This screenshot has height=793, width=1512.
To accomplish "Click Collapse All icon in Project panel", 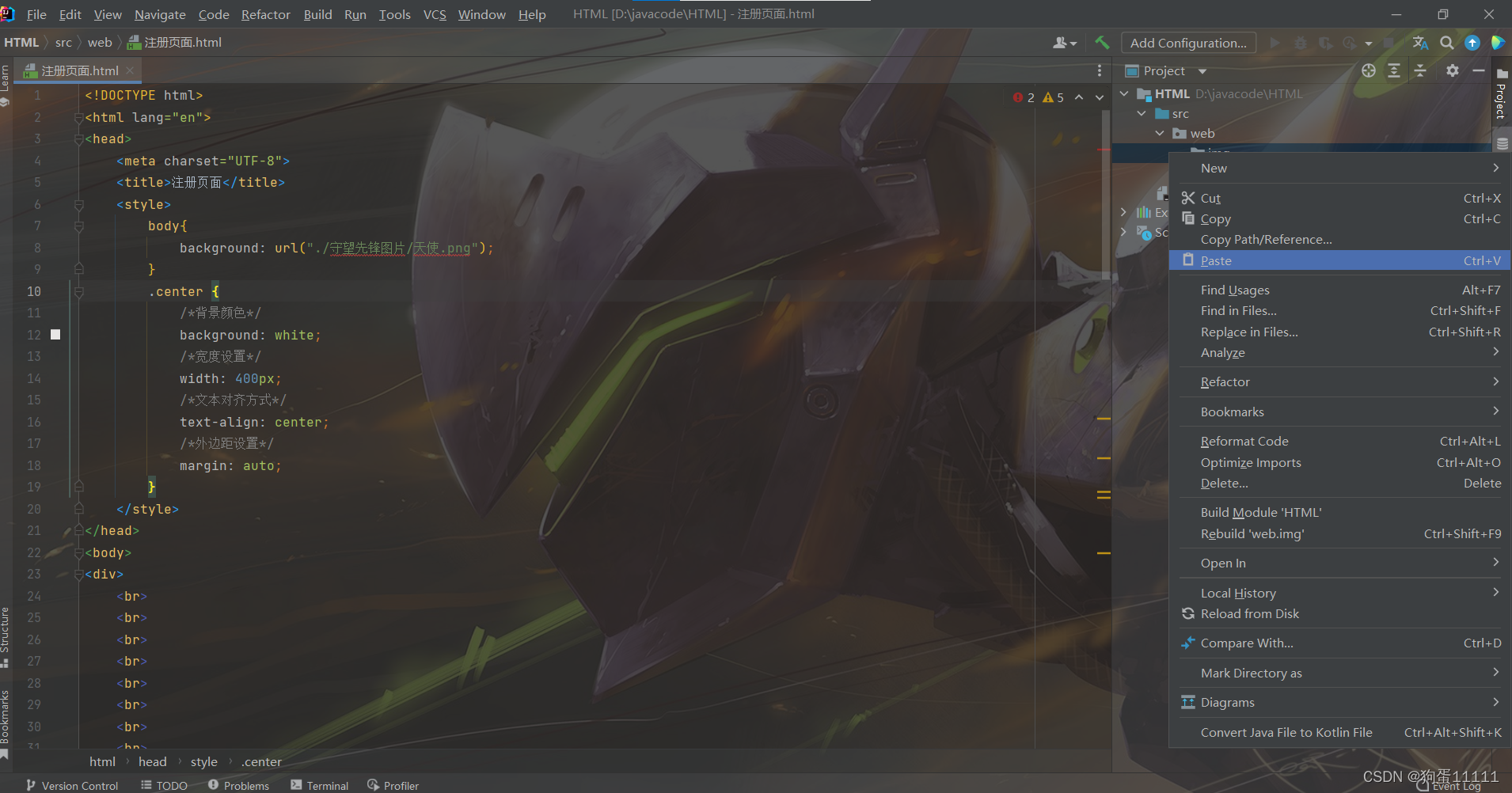I will (1420, 70).
